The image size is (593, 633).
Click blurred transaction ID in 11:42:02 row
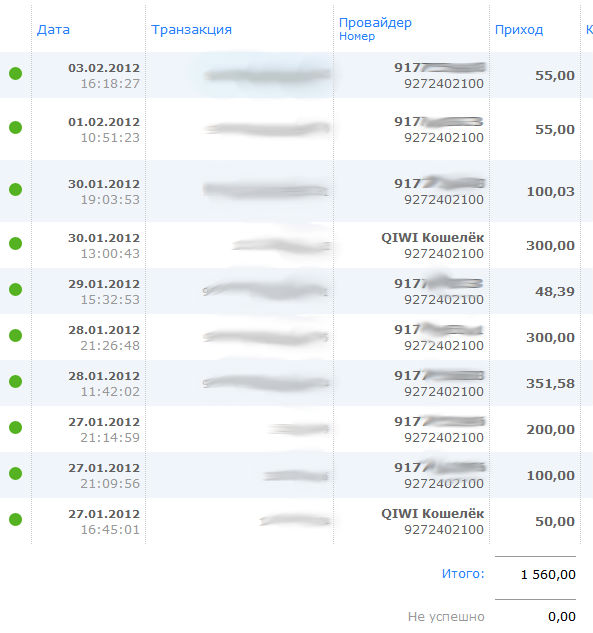(266, 383)
